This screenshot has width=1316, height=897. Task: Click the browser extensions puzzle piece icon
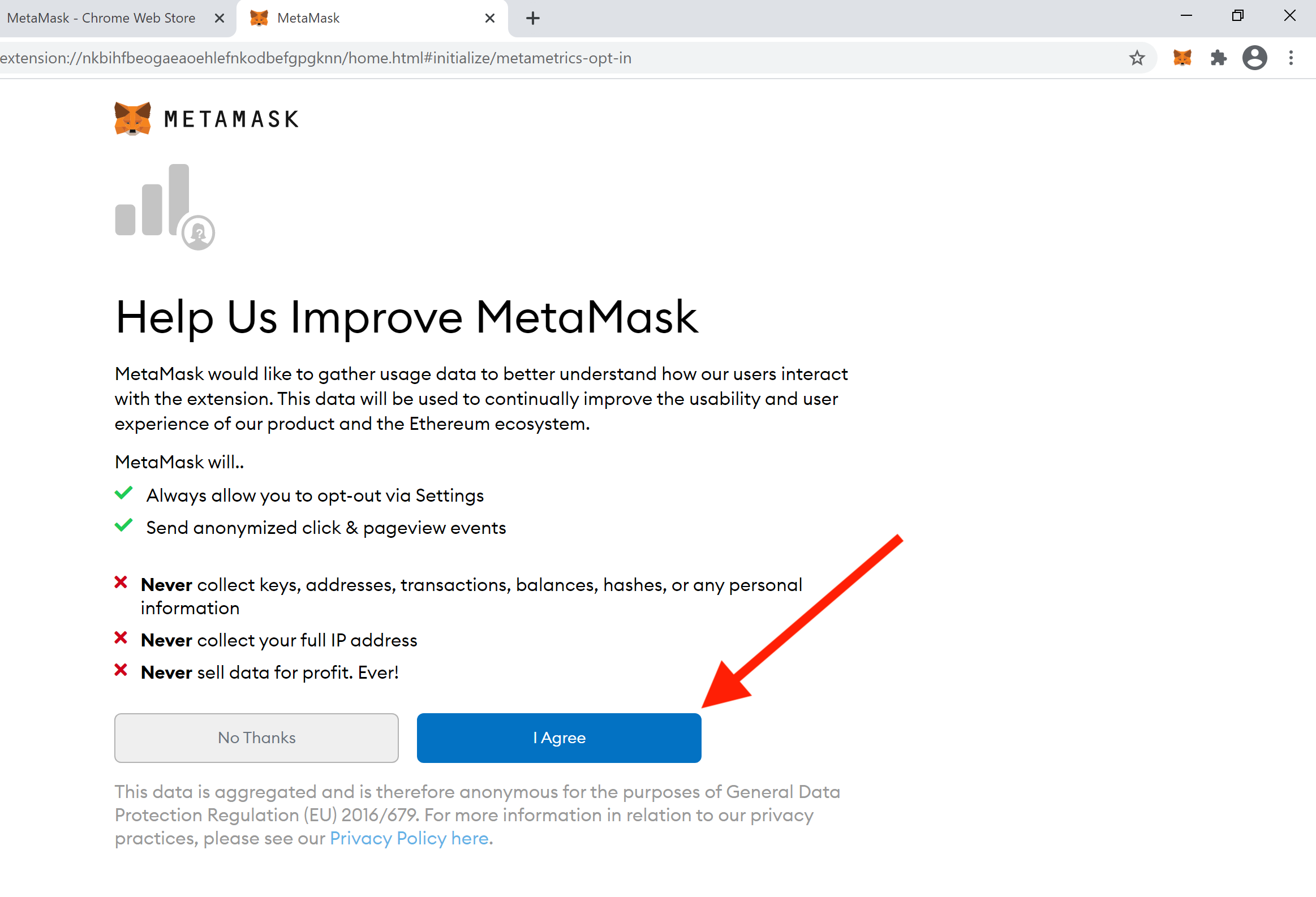pyautogui.click(x=1219, y=58)
